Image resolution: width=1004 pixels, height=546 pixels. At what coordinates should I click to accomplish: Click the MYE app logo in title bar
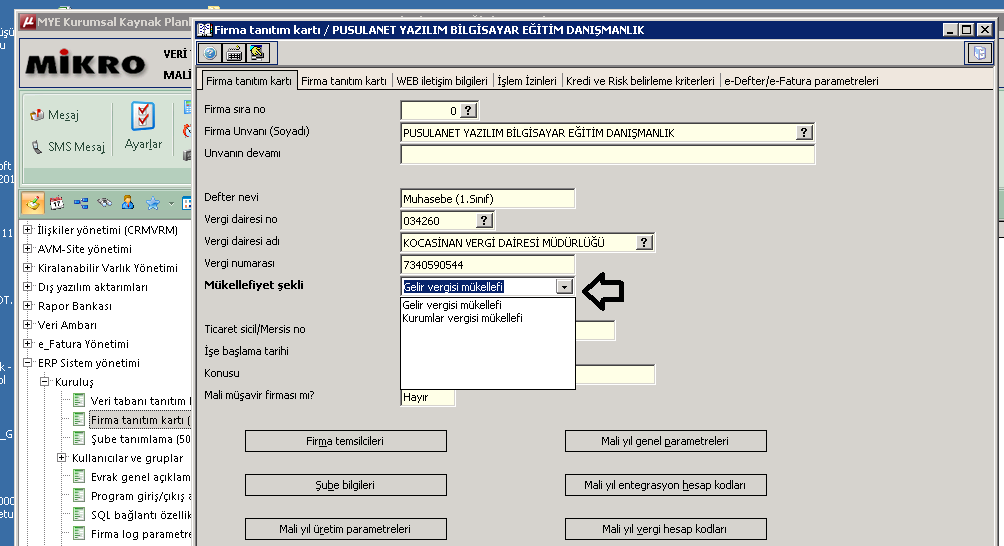[28, 22]
